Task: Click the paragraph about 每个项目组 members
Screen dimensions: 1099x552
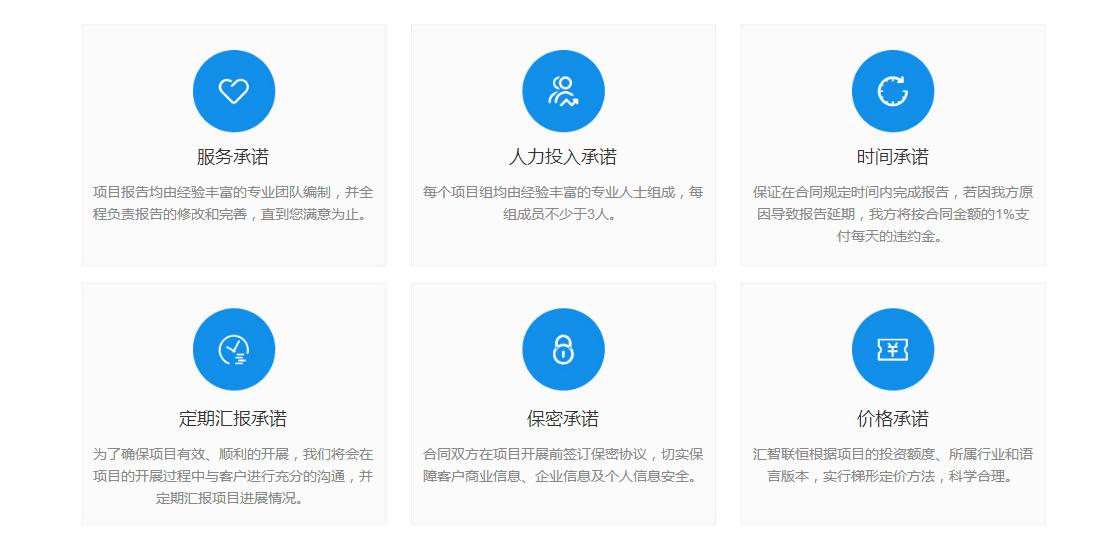Action: click(x=563, y=203)
